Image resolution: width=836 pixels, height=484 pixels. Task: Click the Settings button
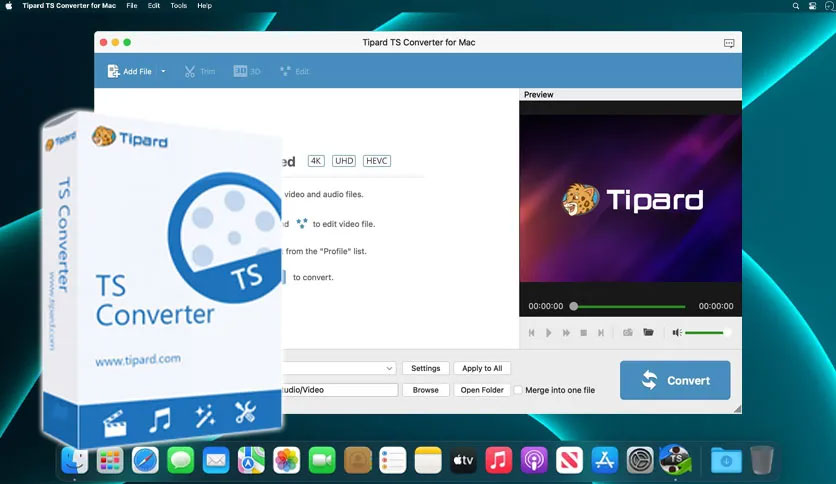click(x=425, y=368)
